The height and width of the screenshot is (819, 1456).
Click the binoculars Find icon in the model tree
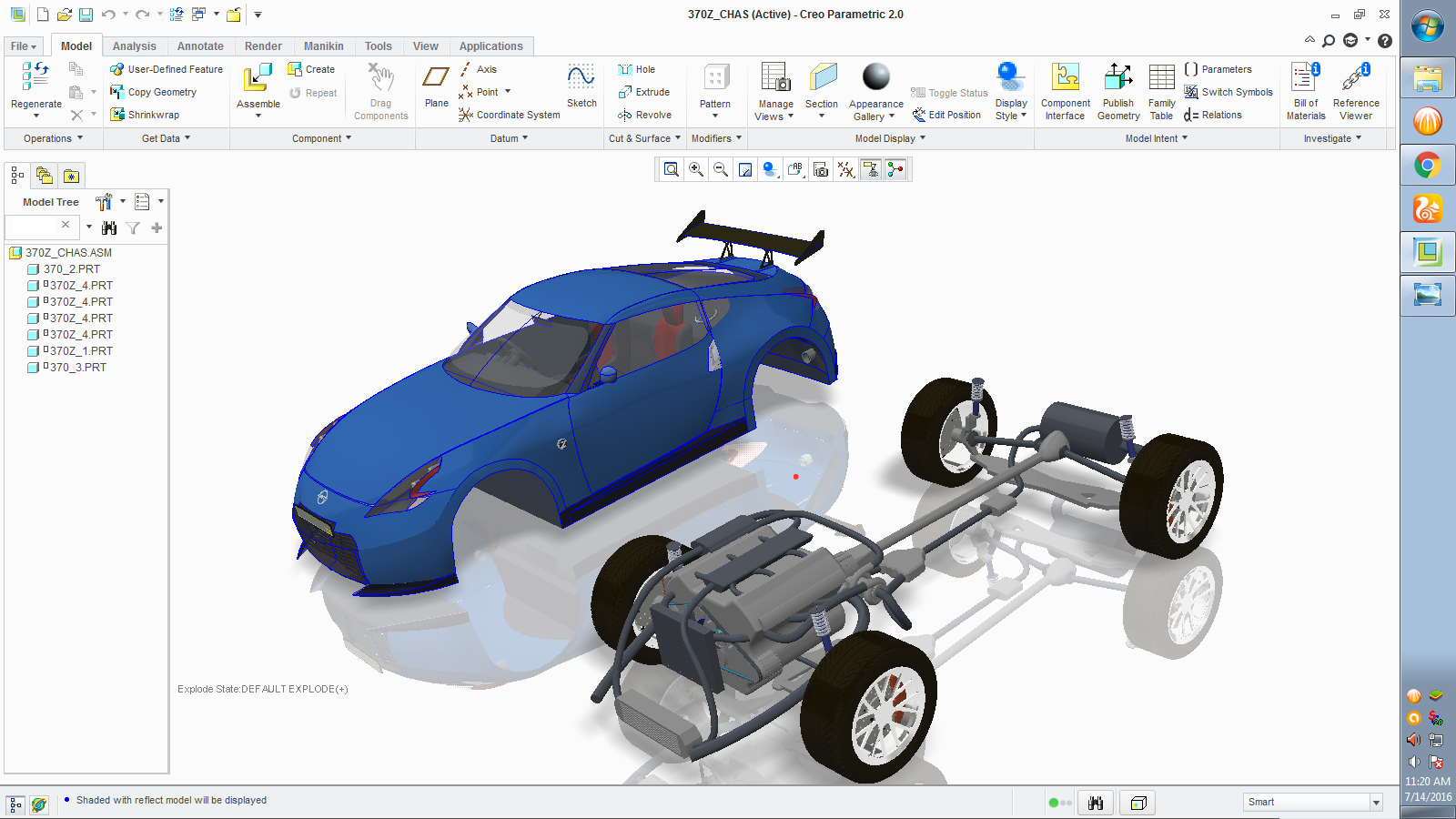109,227
